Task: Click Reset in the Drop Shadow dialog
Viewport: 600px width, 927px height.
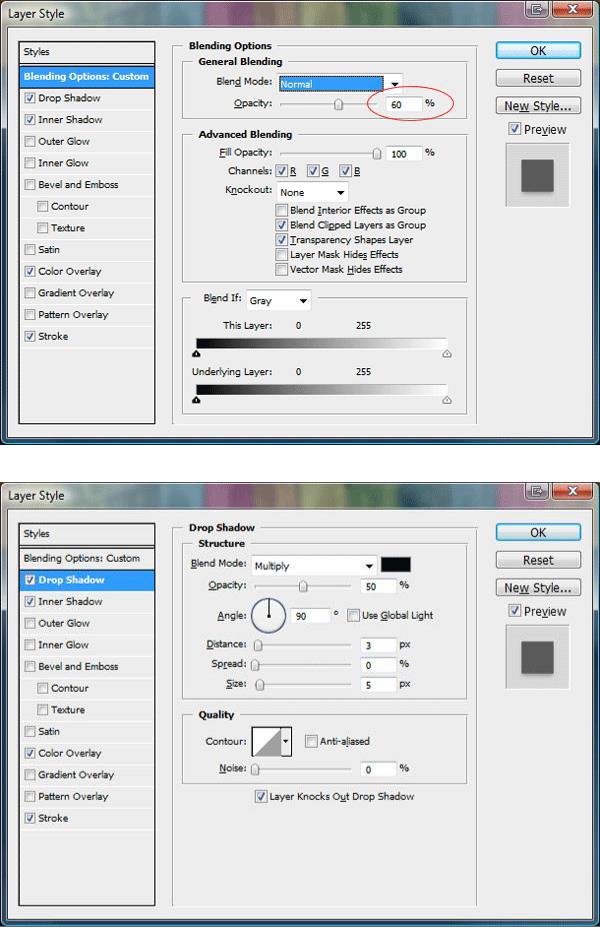Action: tap(538, 560)
